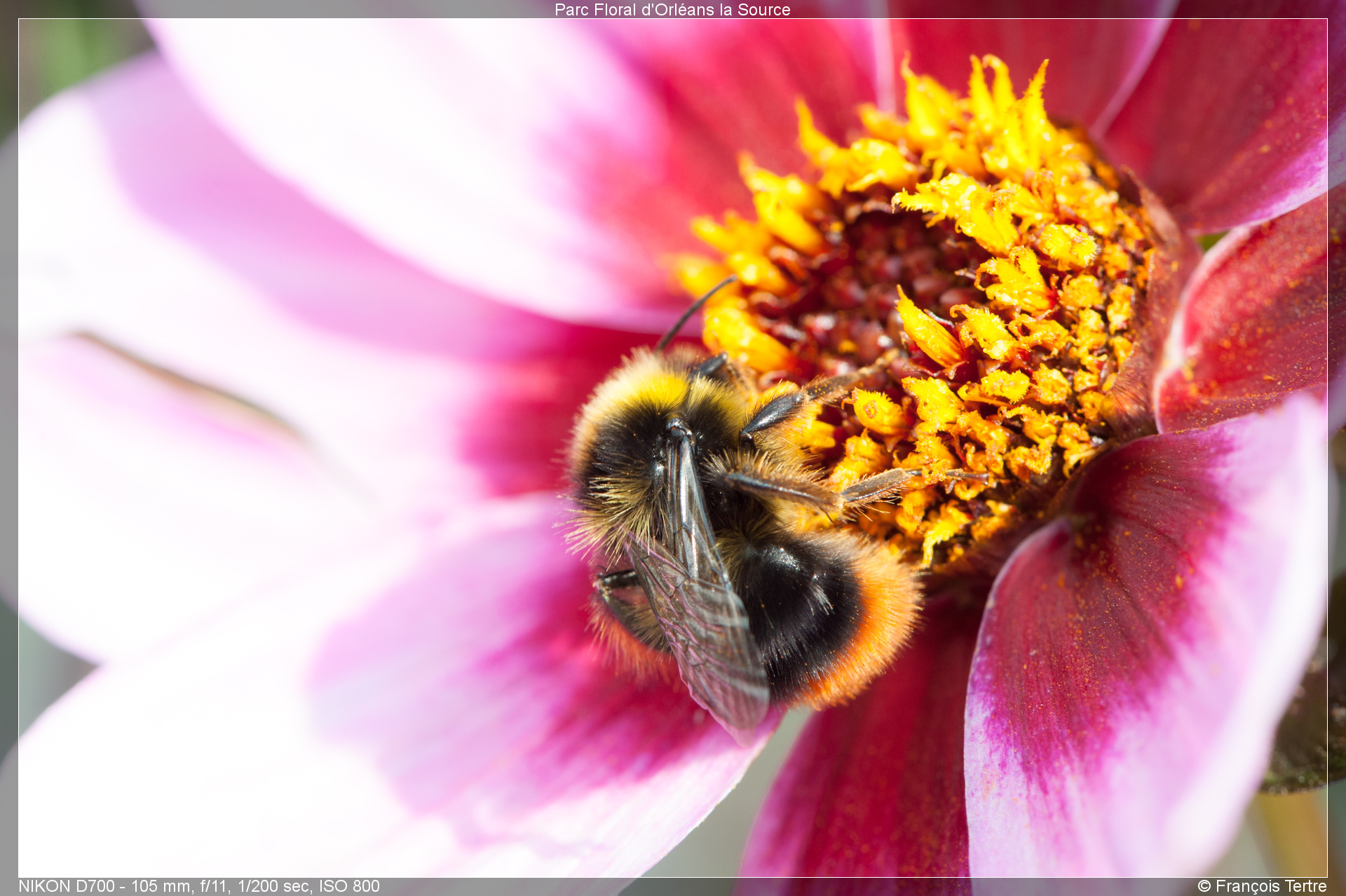
Task: Click the EXIF caption 'NIKON D700 - 105 mm, f/11, 1/200 sec, ISO 800'
Action: pyautogui.click(x=199, y=886)
